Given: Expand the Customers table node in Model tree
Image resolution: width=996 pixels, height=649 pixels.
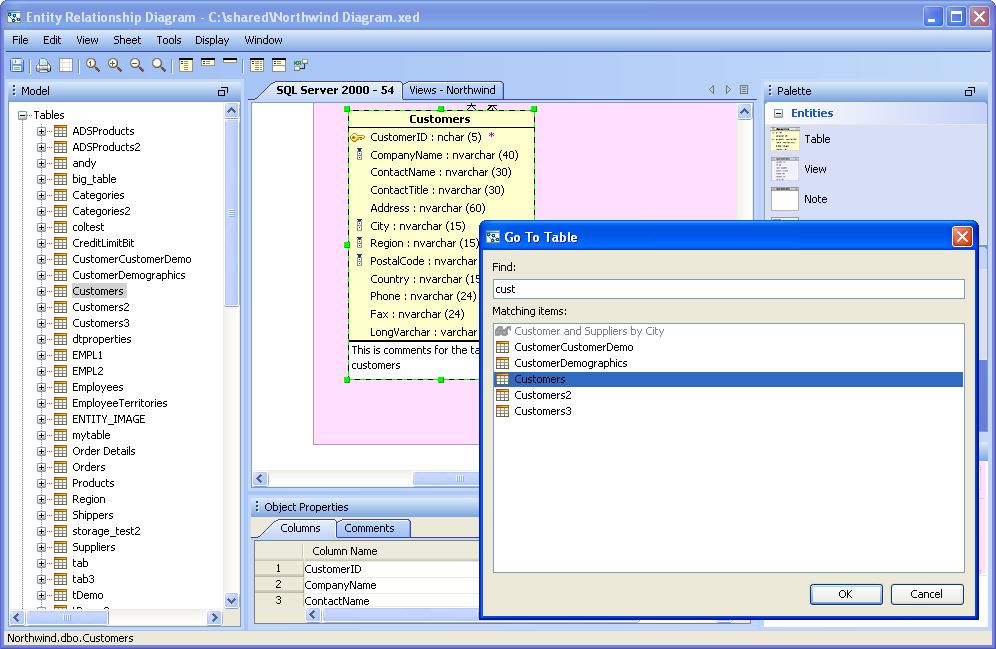Looking at the screenshot, I should coord(41,291).
